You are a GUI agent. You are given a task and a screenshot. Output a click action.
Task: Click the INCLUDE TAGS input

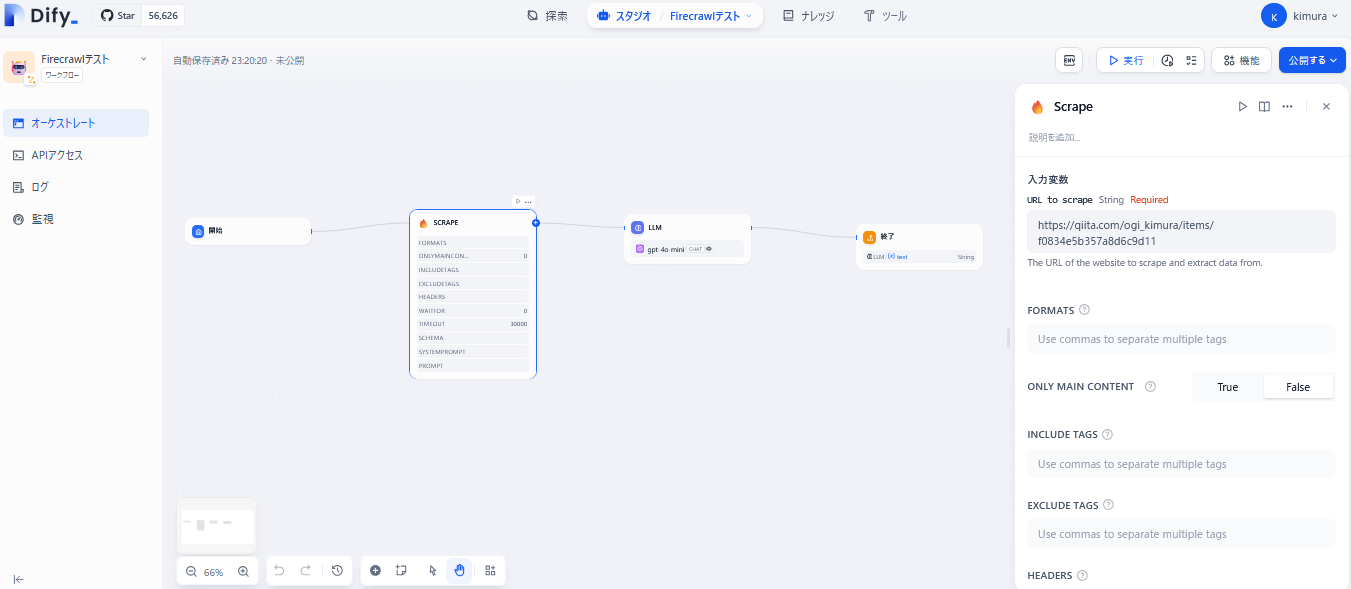point(1181,464)
